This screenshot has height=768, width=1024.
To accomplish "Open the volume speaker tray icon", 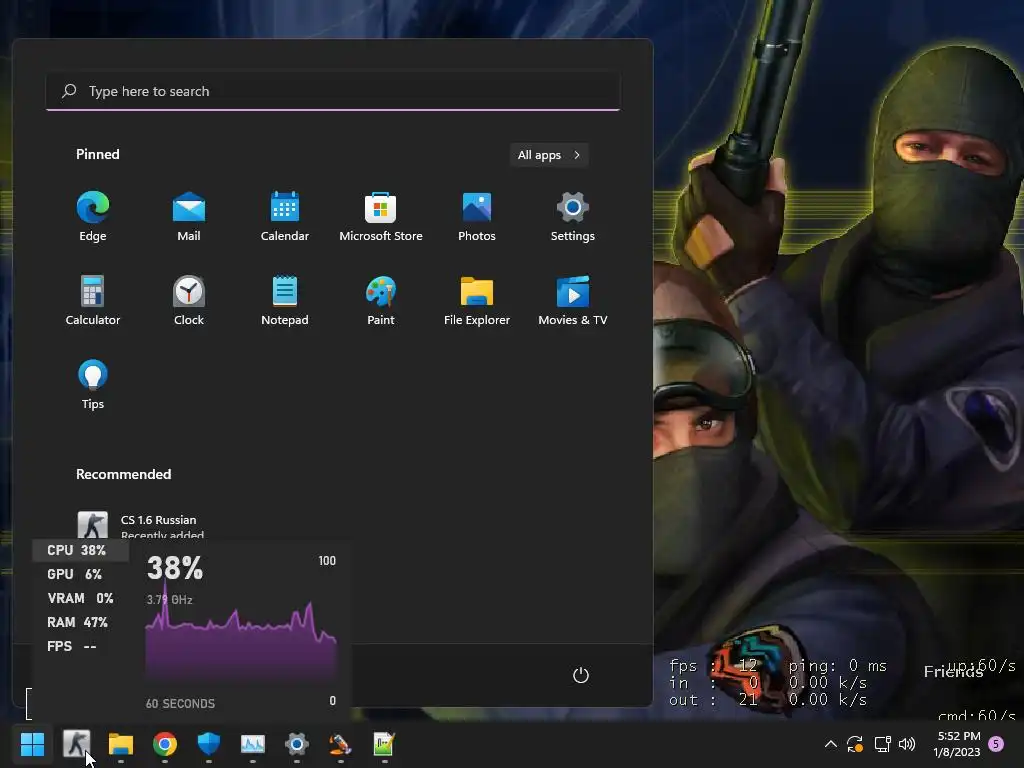I will click(x=906, y=744).
